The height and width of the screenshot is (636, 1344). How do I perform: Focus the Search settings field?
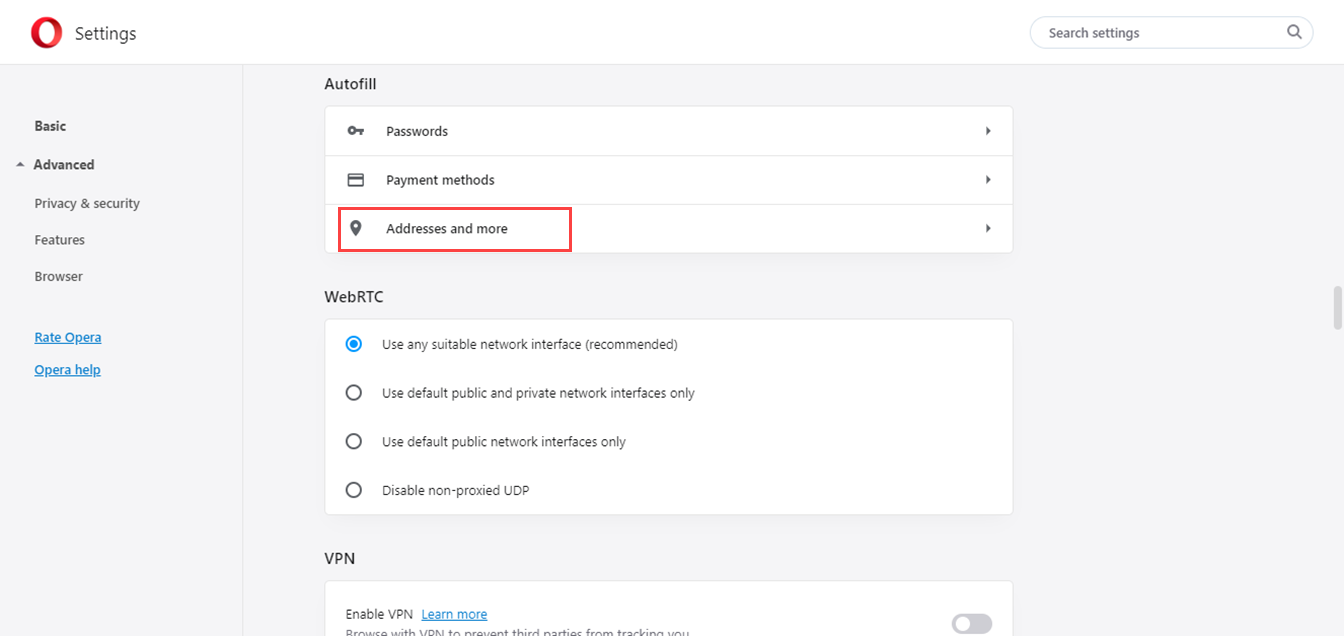pyautogui.click(x=1171, y=33)
